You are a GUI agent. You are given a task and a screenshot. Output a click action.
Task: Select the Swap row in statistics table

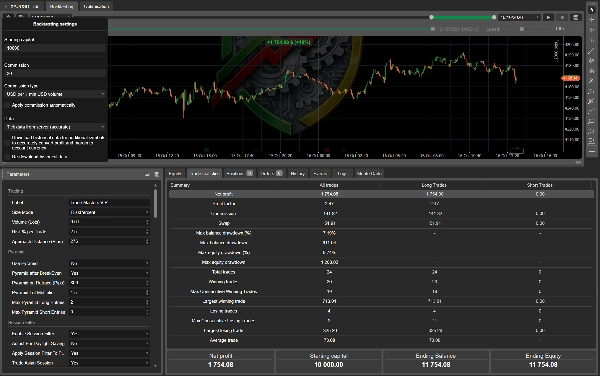coord(382,223)
